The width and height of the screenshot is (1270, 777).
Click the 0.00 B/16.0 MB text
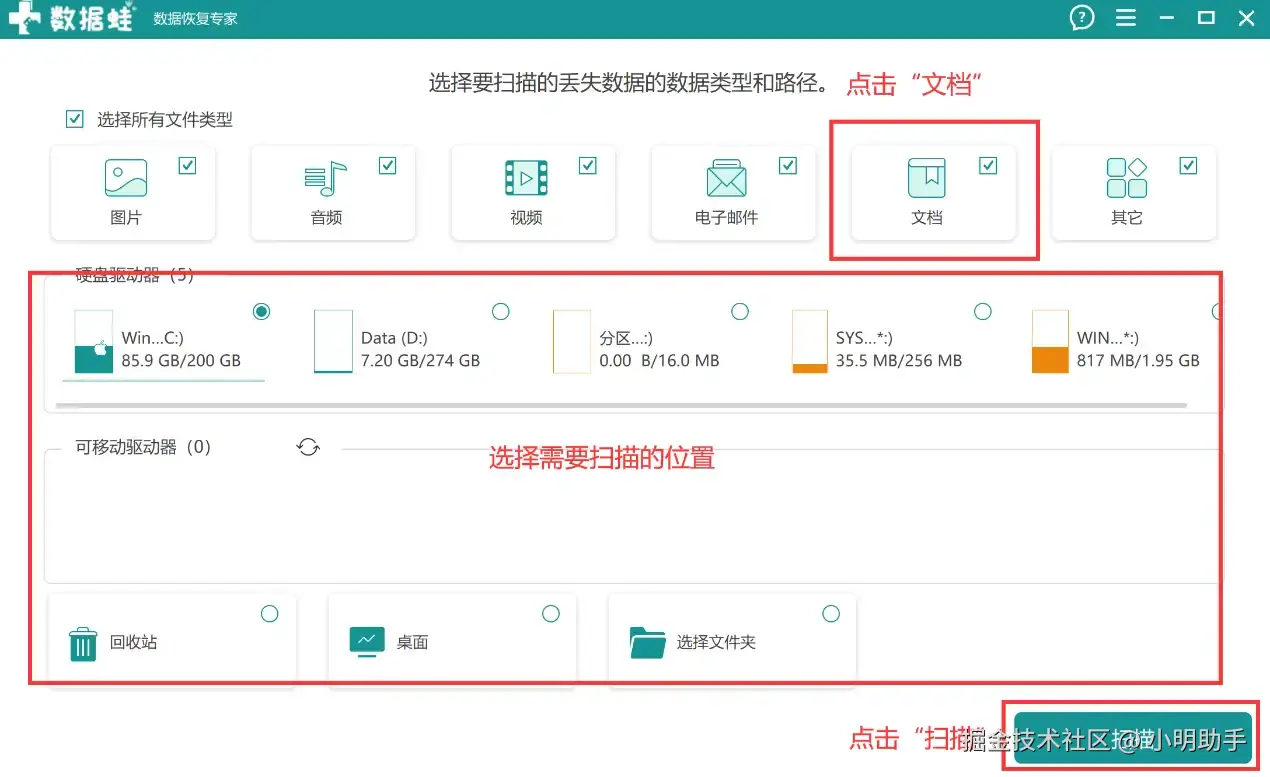click(659, 360)
